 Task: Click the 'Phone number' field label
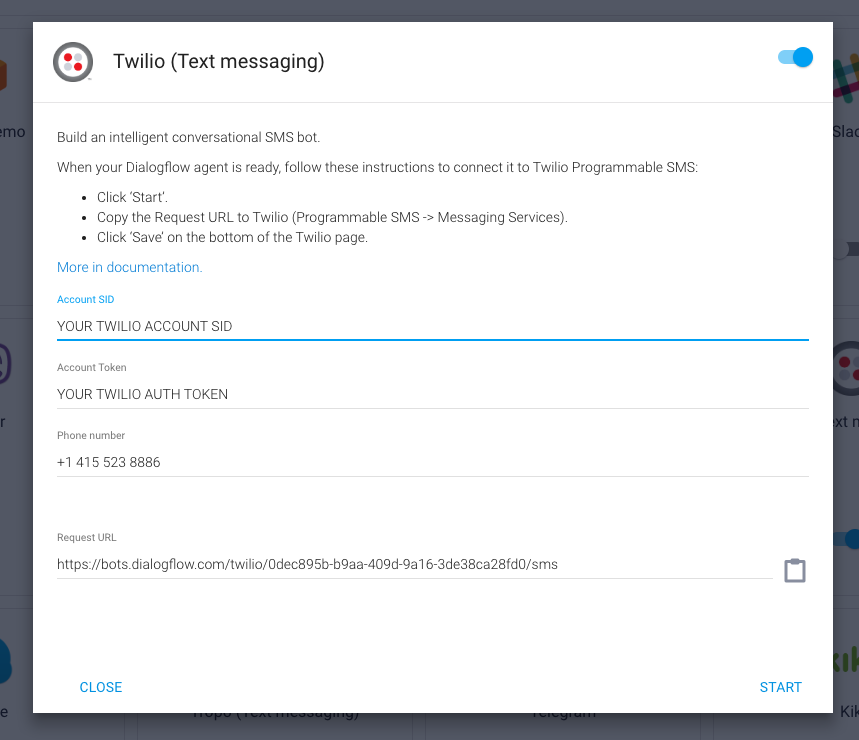coord(91,435)
